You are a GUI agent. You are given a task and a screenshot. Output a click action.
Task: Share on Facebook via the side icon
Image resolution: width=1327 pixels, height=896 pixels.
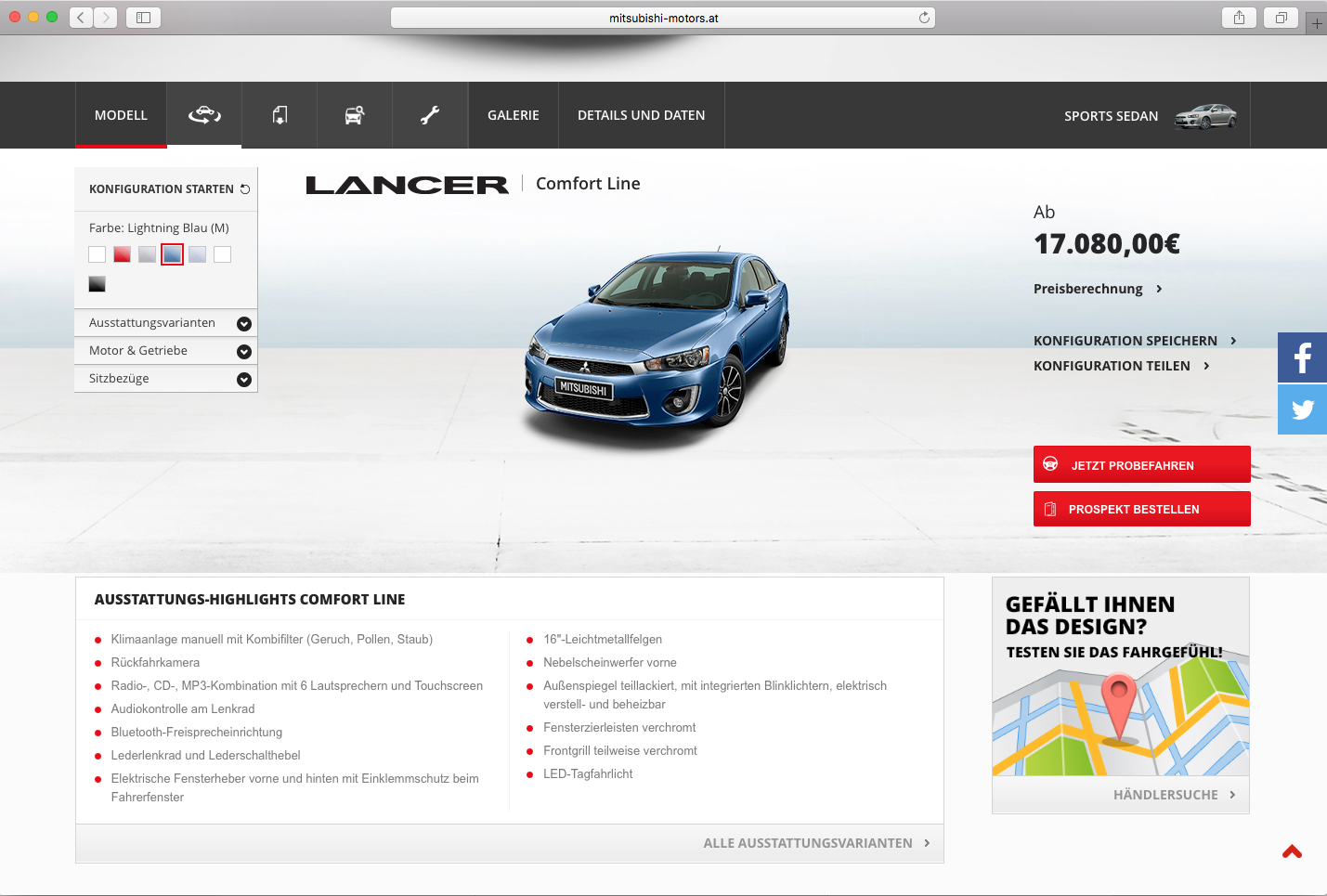click(x=1302, y=357)
